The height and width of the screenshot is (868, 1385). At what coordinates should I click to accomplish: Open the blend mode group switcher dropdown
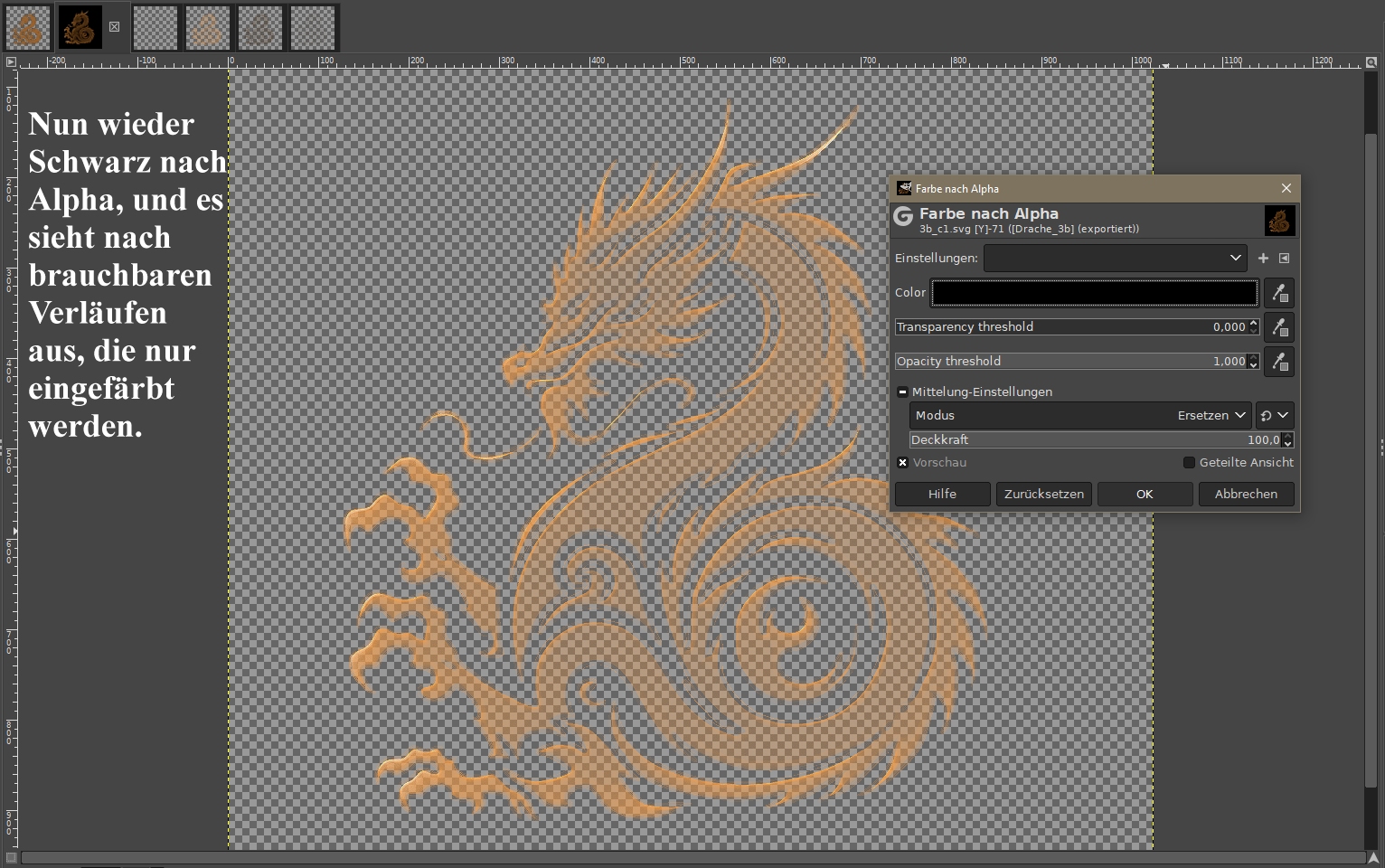[1275, 416]
